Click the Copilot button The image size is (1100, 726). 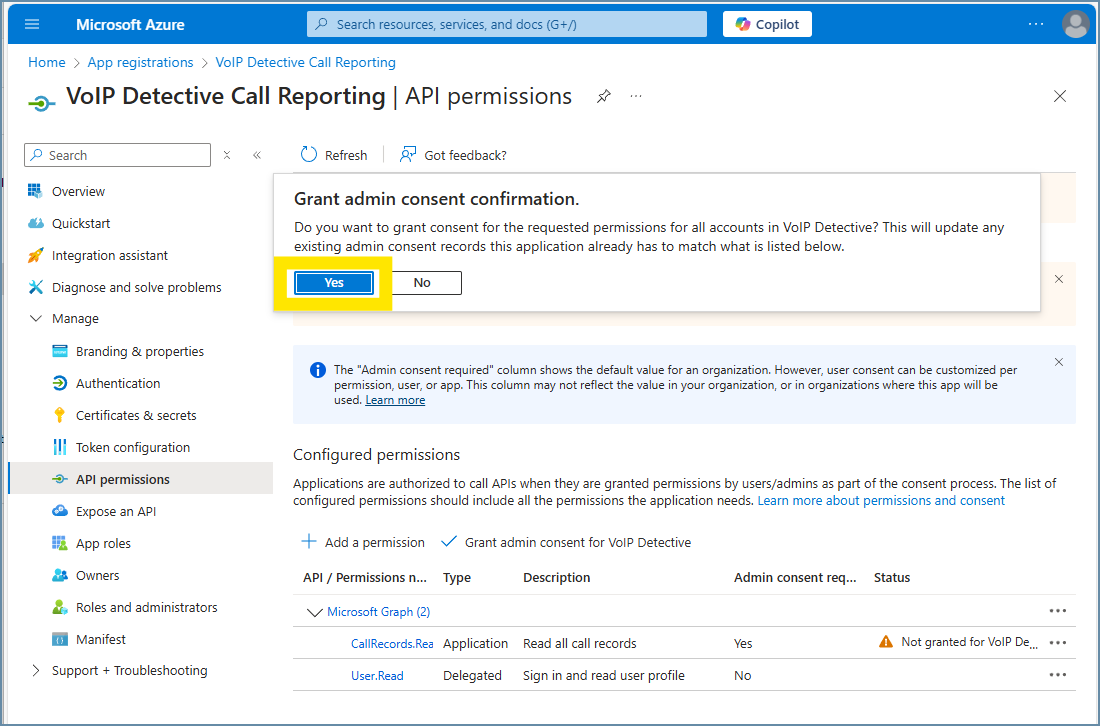pos(767,24)
